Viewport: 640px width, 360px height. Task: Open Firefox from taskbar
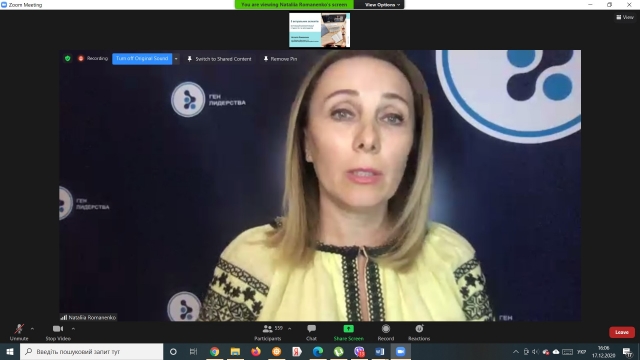pyautogui.click(x=256, y=351)
